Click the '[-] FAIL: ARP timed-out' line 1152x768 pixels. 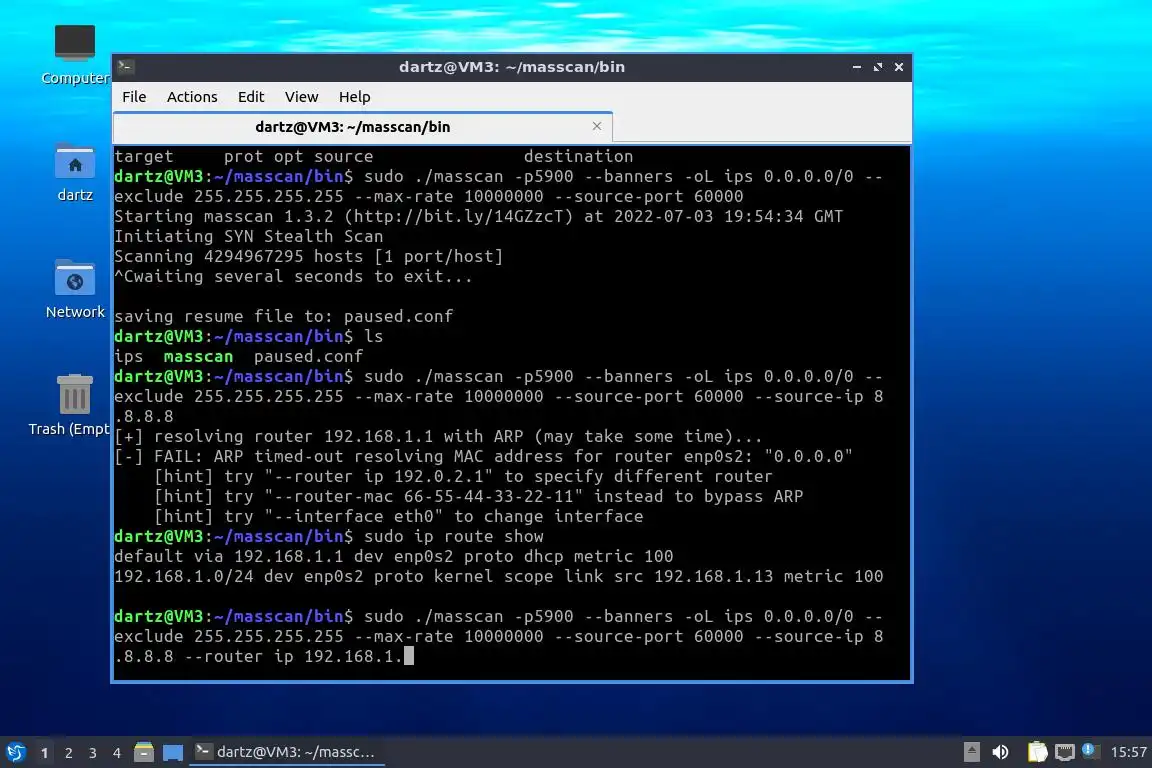[x=483, y=456]
